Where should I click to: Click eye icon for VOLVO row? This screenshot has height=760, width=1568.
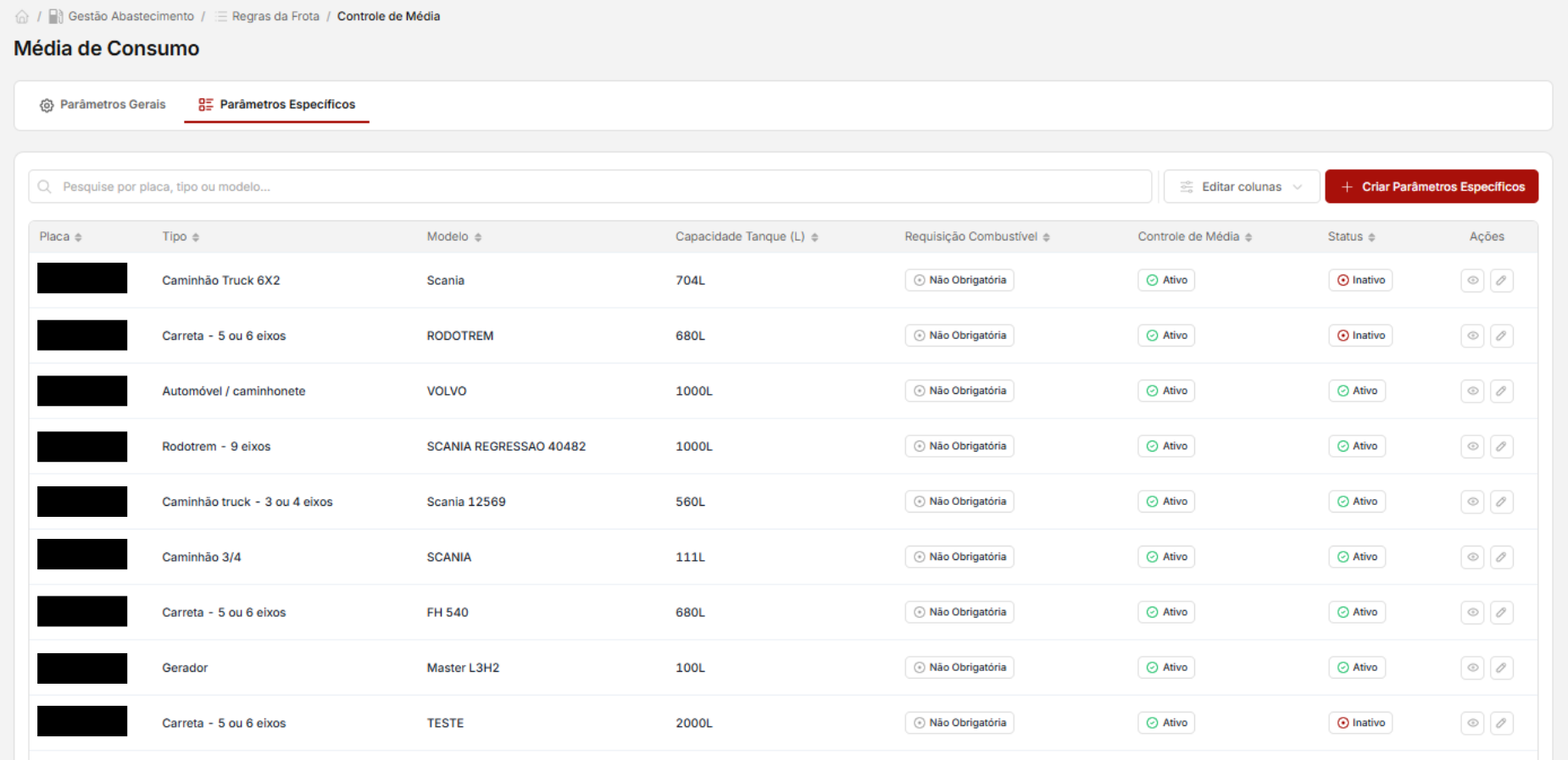[x=1472, y=391]
